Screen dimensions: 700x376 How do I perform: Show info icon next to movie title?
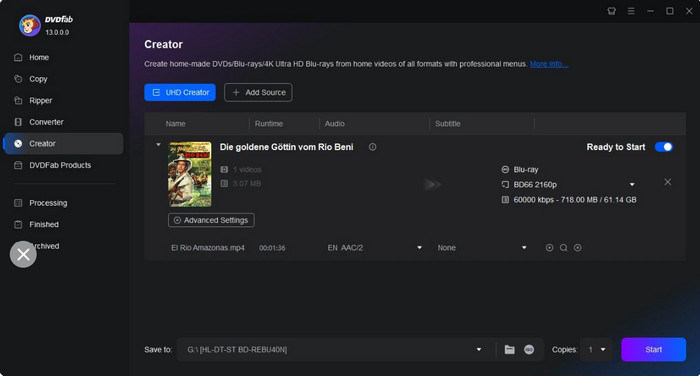(372, 147)
